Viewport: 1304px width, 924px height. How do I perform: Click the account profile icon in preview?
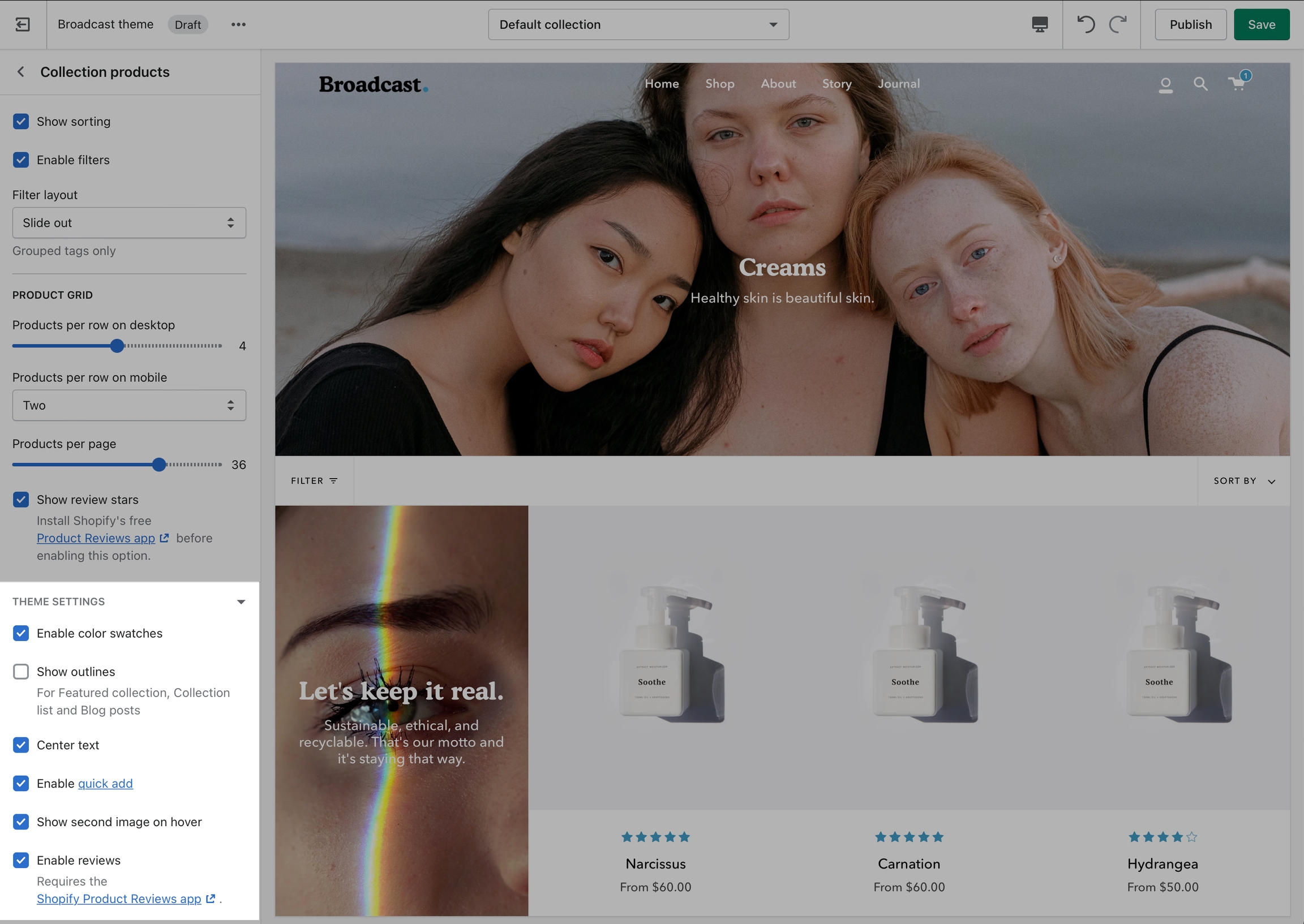click(1165, 85)
